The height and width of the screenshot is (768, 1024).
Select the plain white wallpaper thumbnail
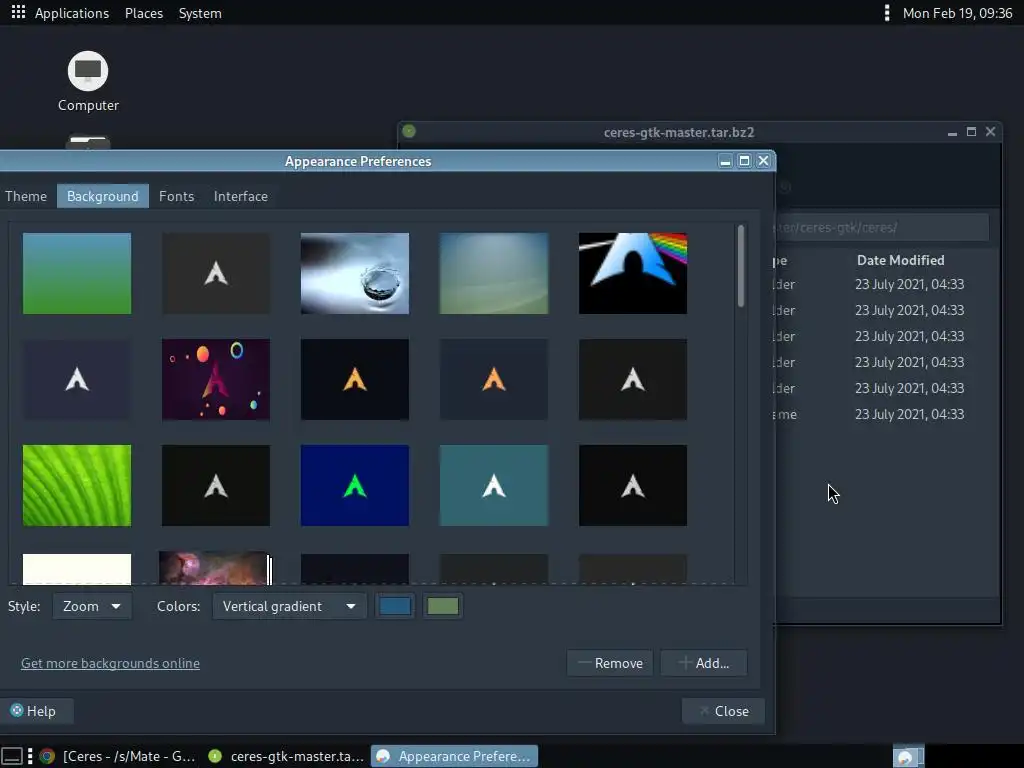77,569
